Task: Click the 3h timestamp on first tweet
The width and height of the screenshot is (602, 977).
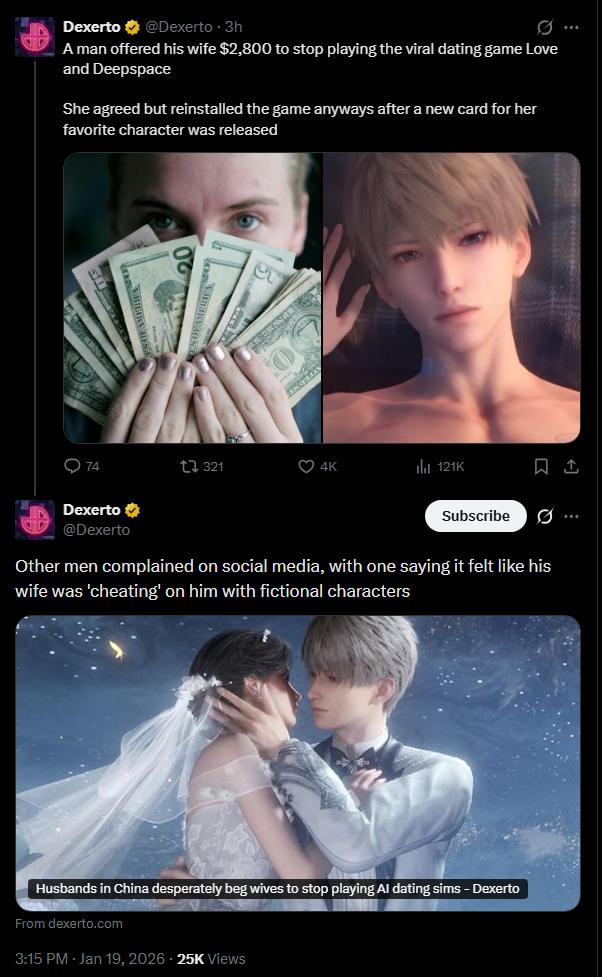Action: click(x=234, y=27)
